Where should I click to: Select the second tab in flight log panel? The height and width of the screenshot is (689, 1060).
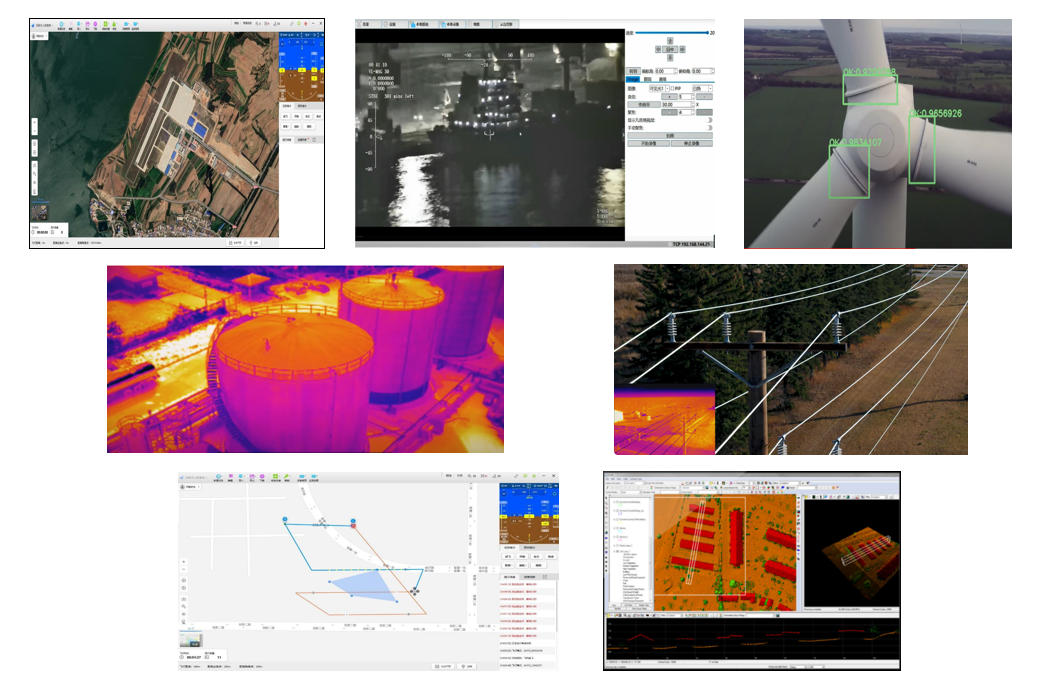click(530, 577)
